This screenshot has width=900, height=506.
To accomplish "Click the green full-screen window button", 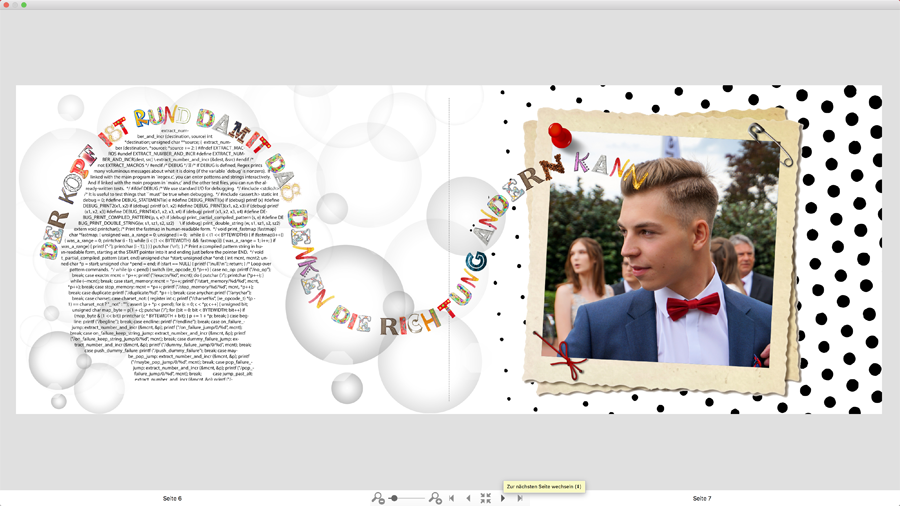I will [23, 5].
